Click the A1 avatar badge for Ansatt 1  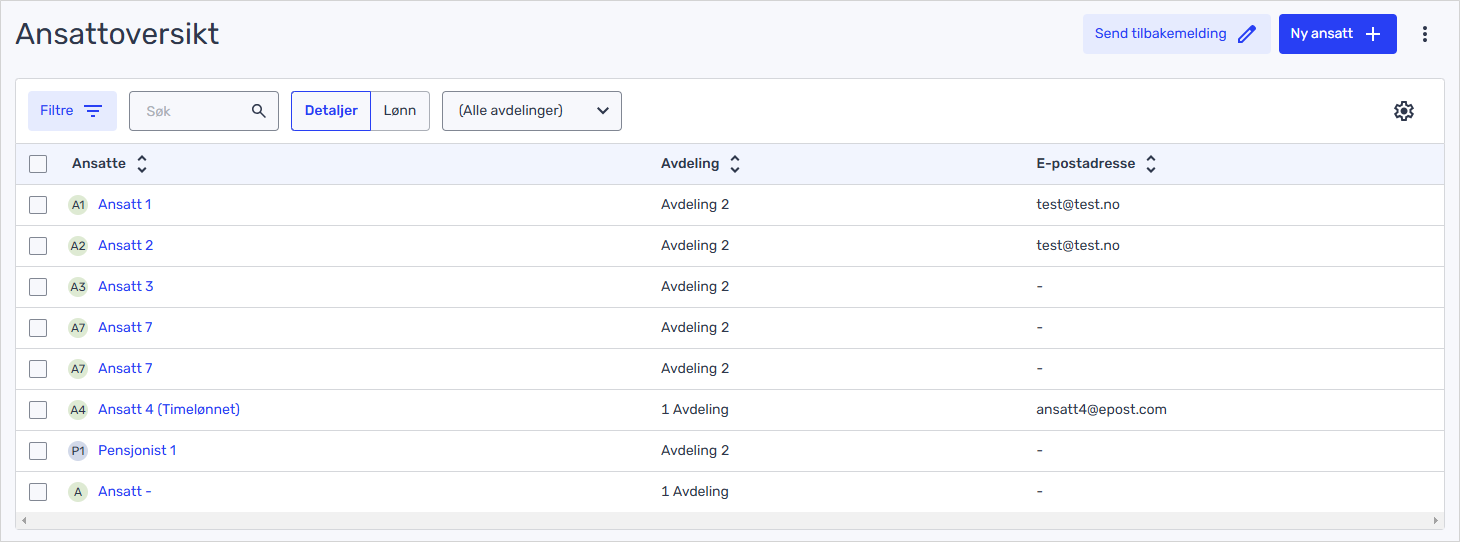pos(78,205)
